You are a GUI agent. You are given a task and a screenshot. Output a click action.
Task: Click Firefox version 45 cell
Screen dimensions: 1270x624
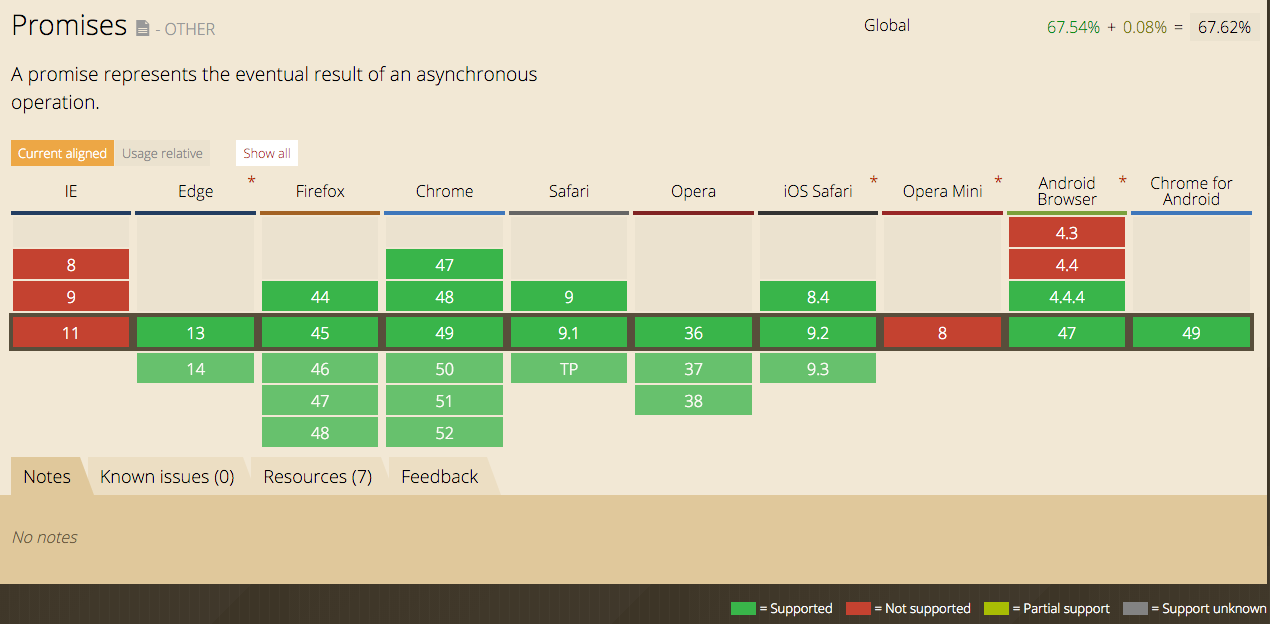320,333
